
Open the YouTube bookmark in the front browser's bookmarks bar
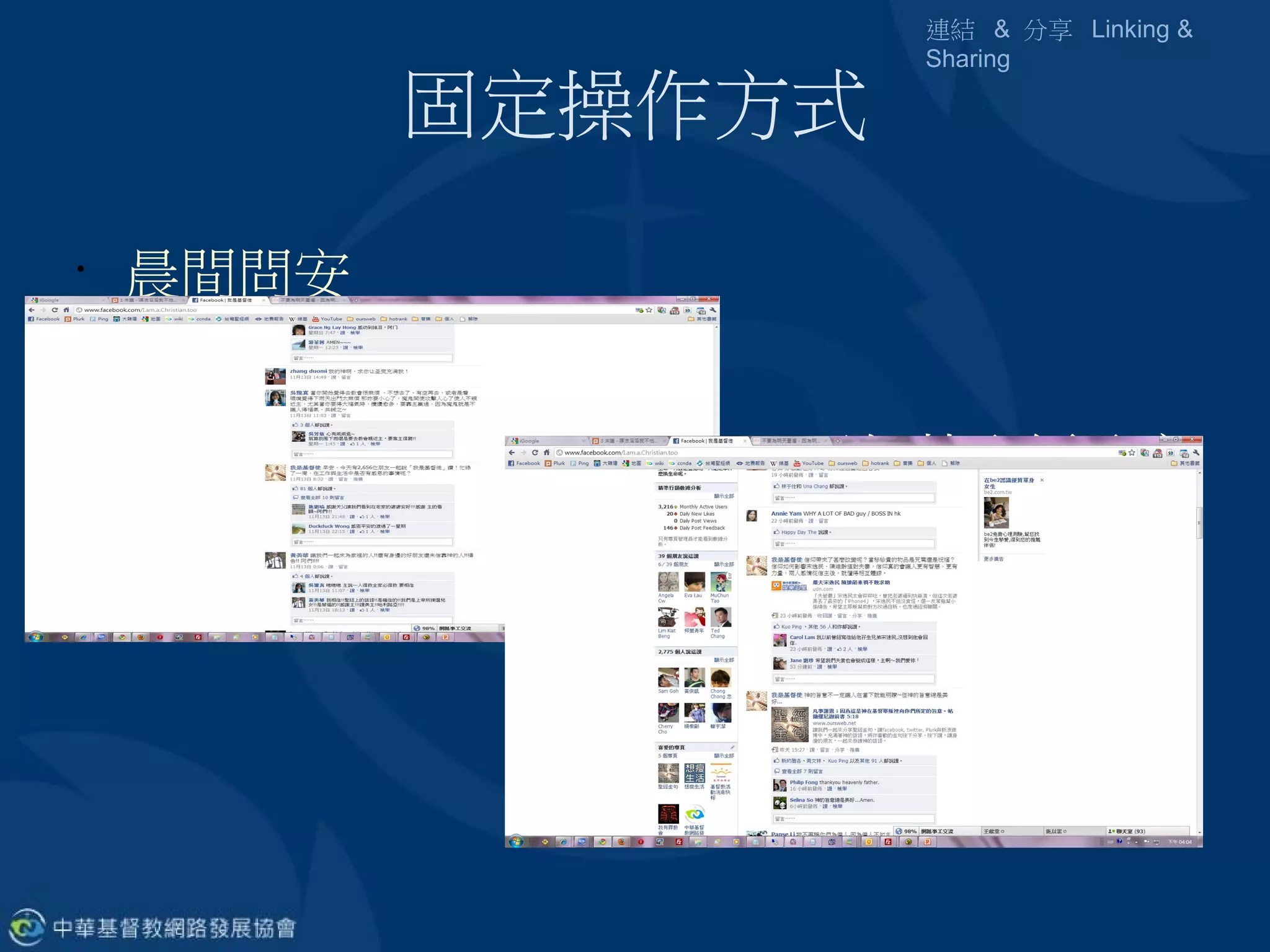point(809,463)
